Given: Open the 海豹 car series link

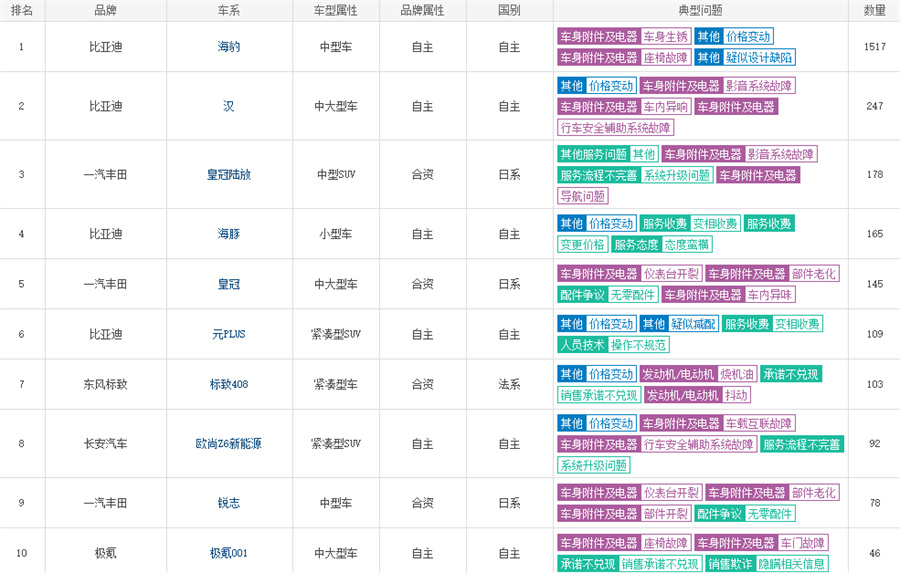Looking at the screenshot, I should click(x=228, y=47).
